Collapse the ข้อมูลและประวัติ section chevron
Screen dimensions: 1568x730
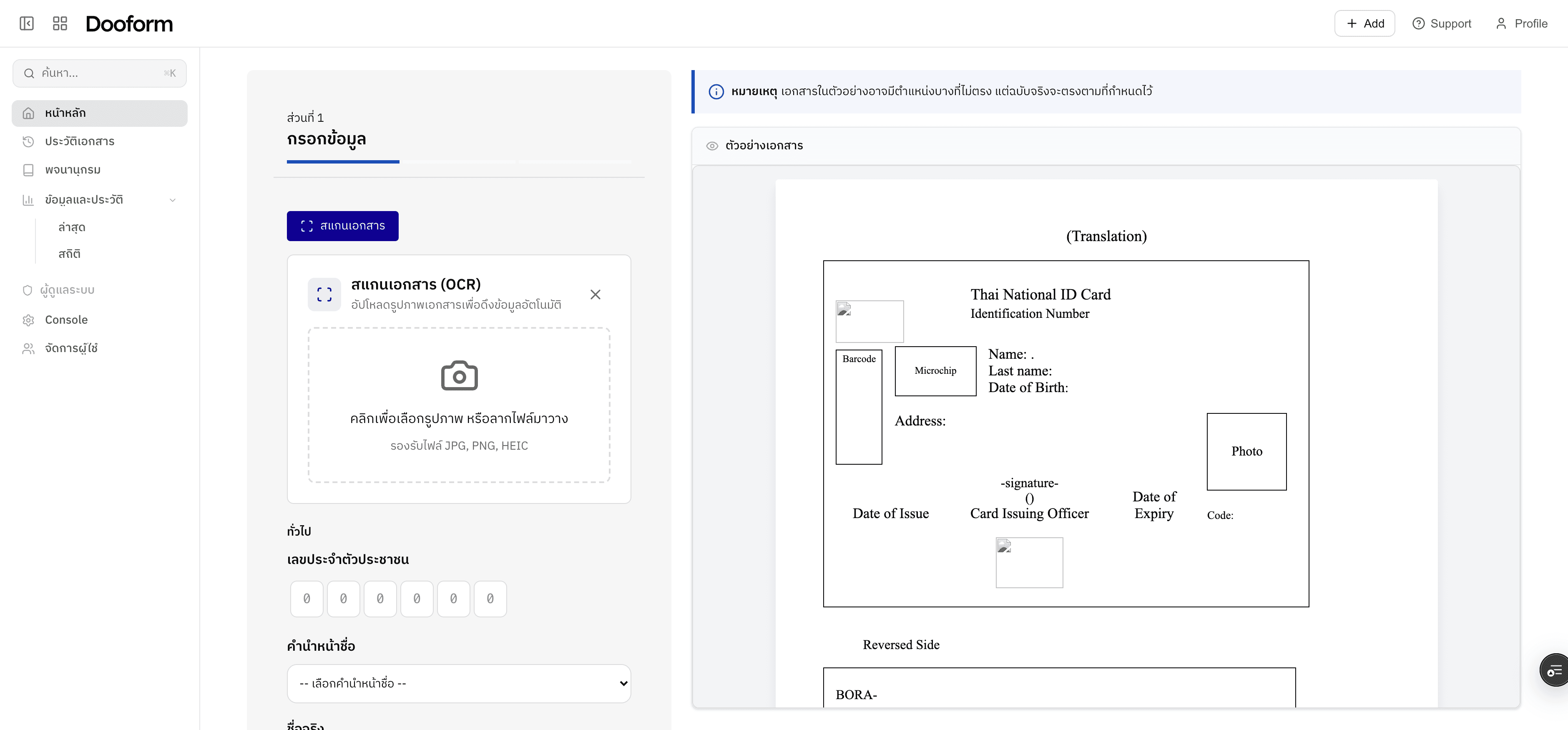tap(173, 200)
